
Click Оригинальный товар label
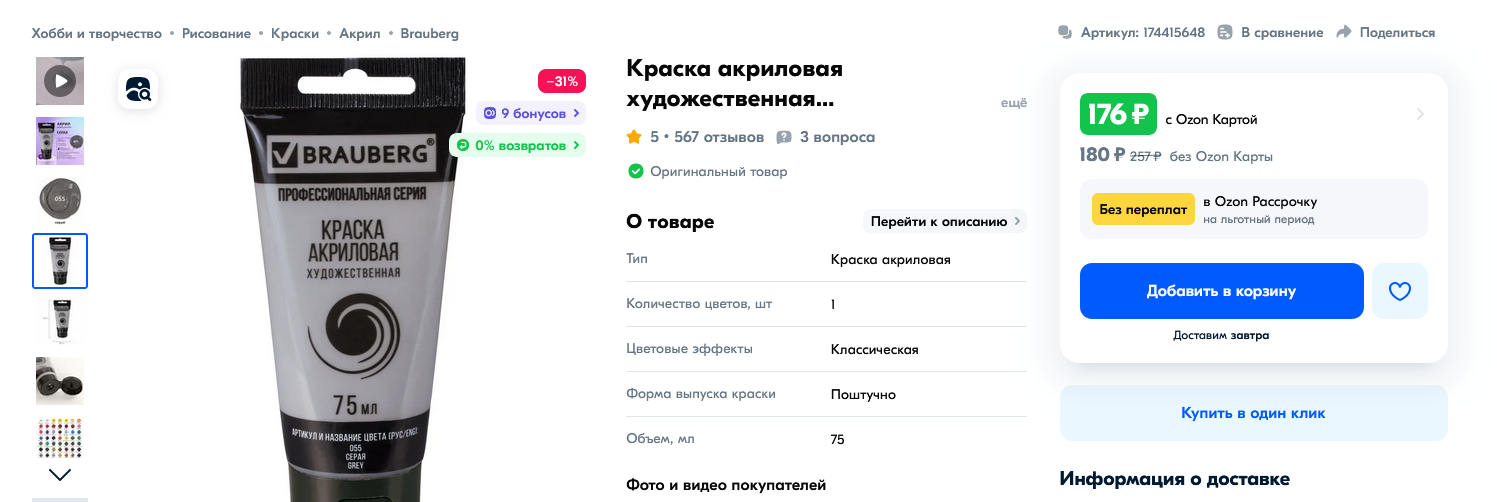click(719, 171)
